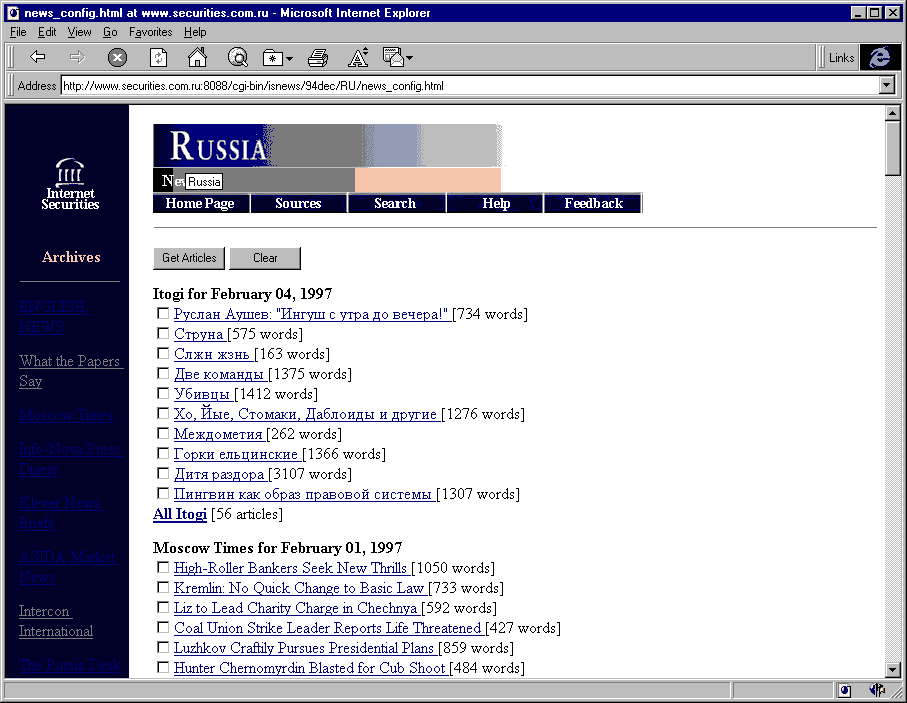Expand the Address bar URL dropdown
This screenshot has height=703, width=907.
pyautogui.click(x=886, y=86)
